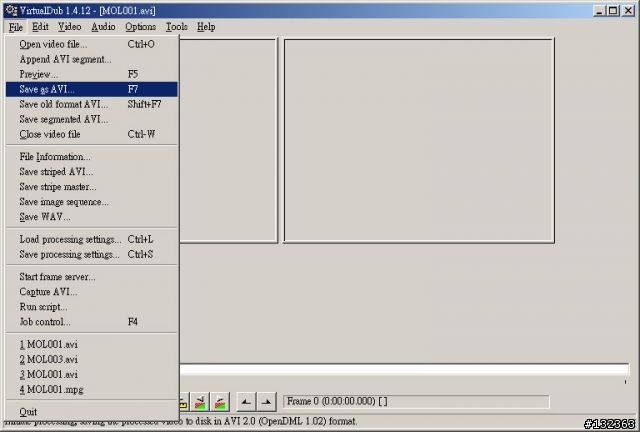Choose Preview... from File menu
This screenshot has height=432, width=640.
point(92,74)
